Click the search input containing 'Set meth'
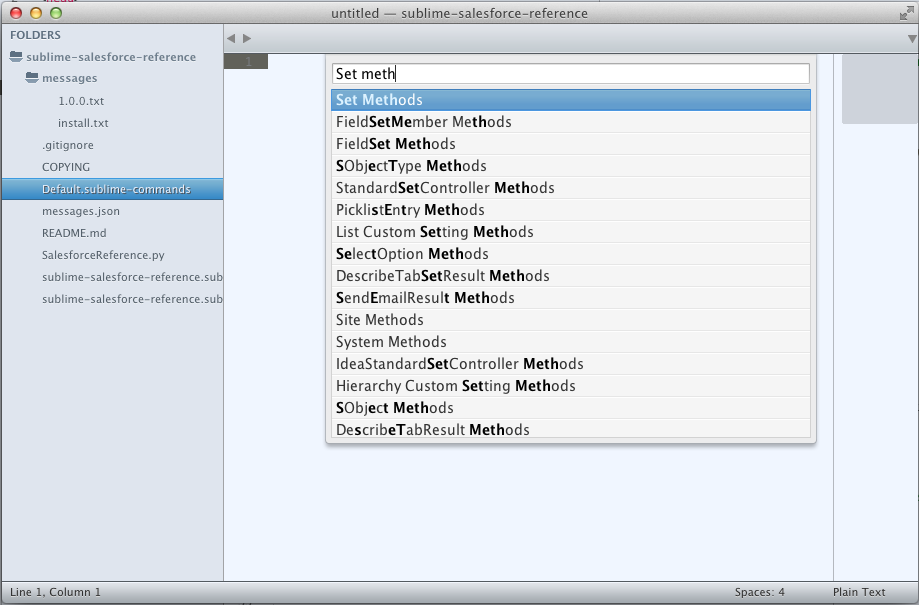The width and height of the screenshot is (919, 605). (570, 74)
